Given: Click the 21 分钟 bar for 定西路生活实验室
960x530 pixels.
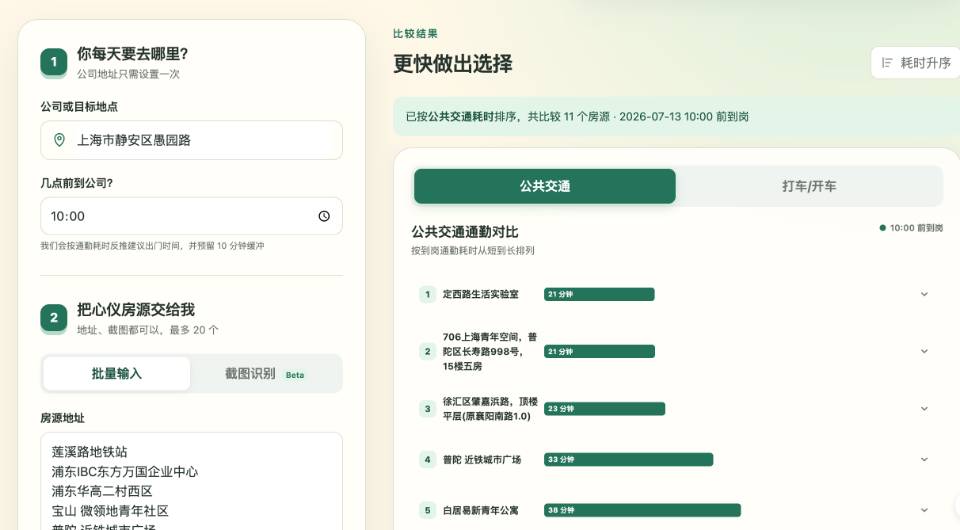Looking at the screenshot, I should click(x=599, y=294).
